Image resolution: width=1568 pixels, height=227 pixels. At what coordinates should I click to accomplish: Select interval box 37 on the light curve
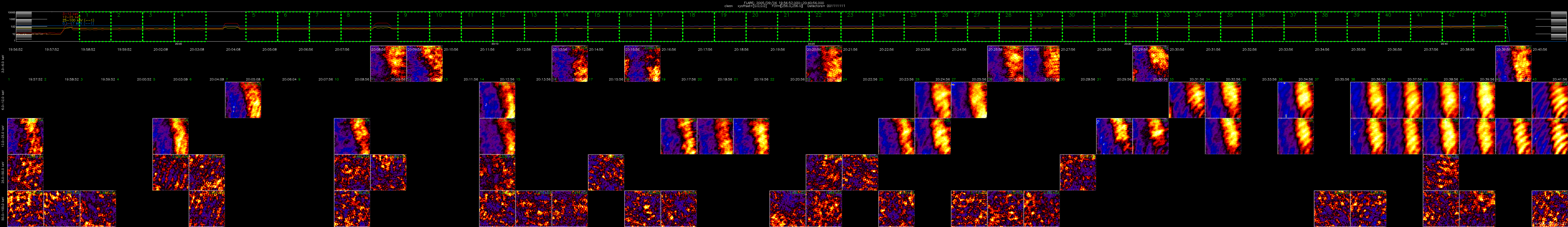[1300, 27]
